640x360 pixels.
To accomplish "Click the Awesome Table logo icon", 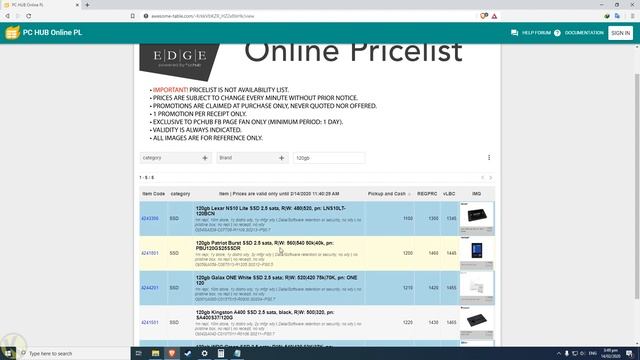I will pos(12,33).
